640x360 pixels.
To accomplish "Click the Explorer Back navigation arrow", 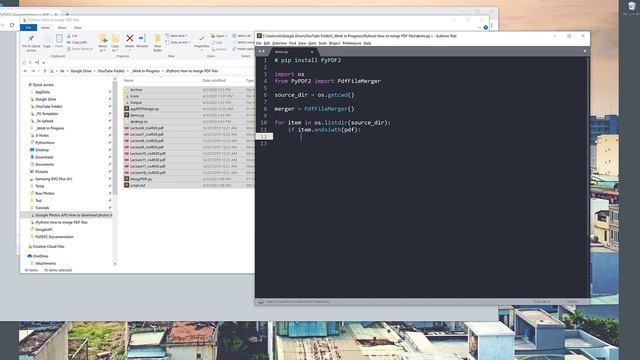I will click(x=25, y=71).
